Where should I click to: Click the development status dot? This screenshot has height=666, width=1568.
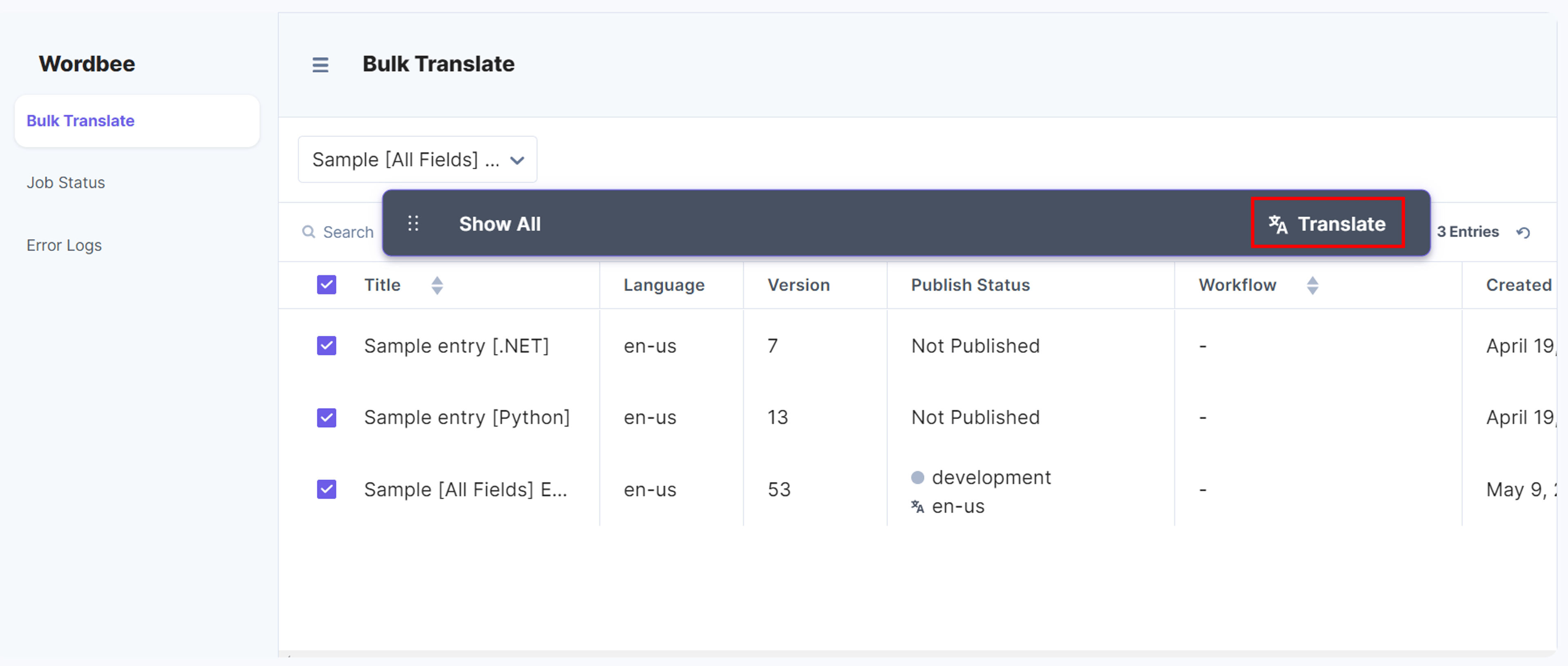(917, 477)
